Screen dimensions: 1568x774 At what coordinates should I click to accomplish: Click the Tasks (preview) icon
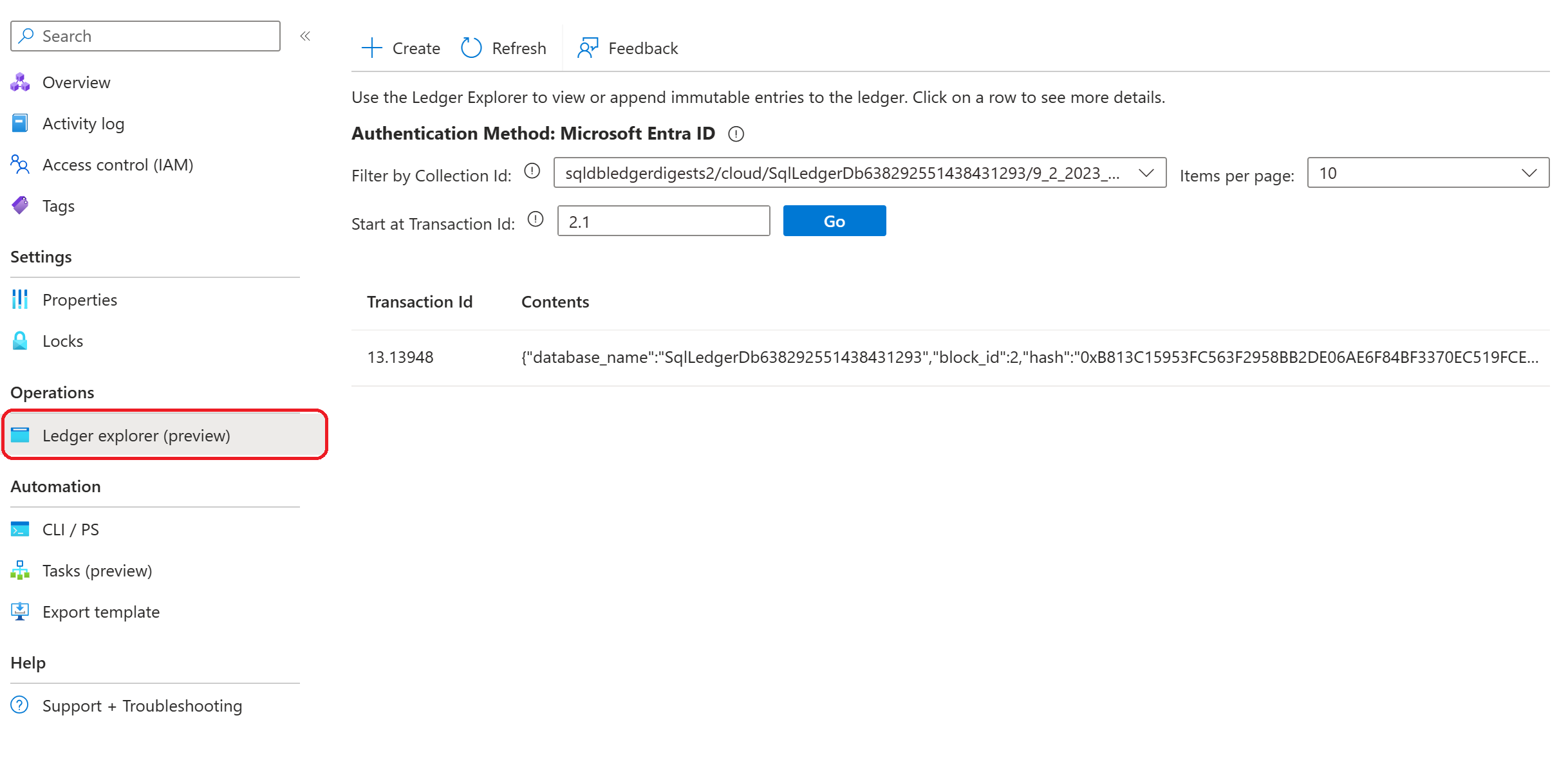tap(20, 571)
